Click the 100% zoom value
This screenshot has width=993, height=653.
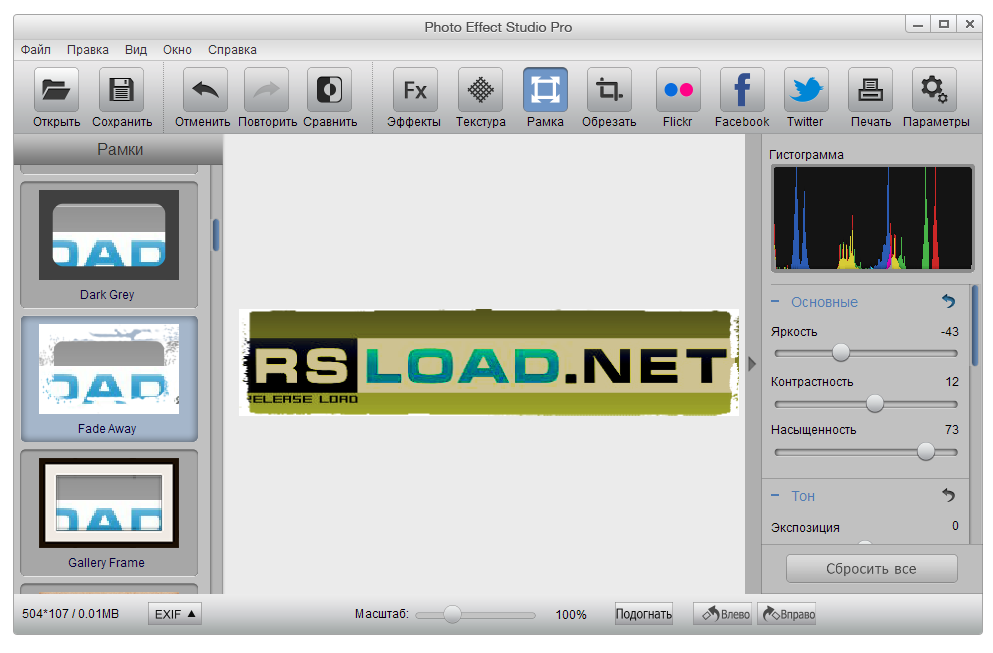pos(571,614)
